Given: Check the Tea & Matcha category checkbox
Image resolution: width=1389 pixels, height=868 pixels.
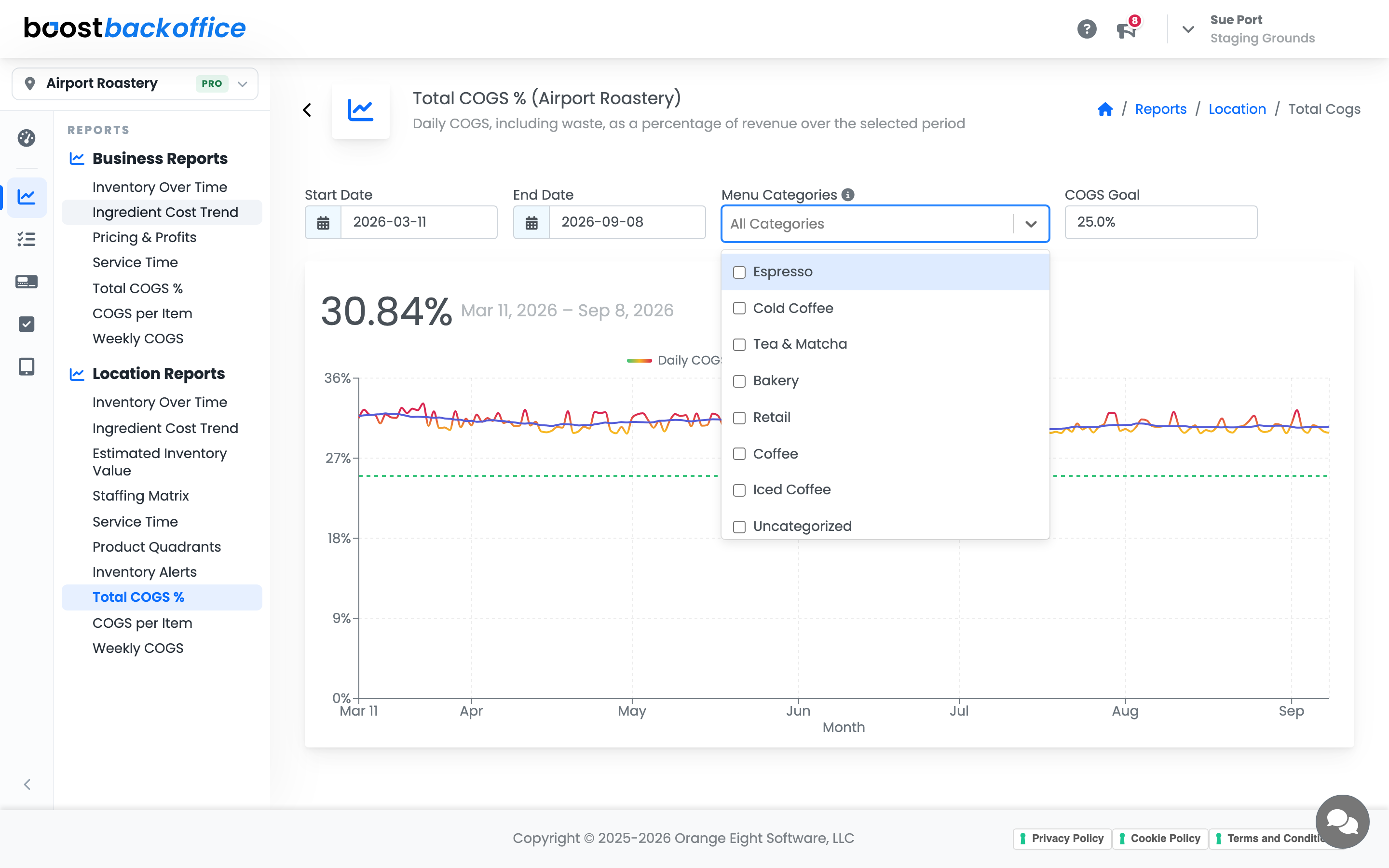Looking at the screenshot, I should [x=739, y=344].
